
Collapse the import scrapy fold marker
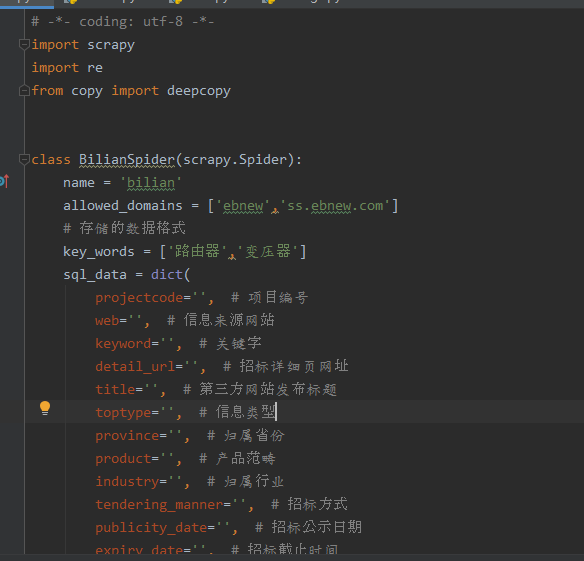(24, 45)
